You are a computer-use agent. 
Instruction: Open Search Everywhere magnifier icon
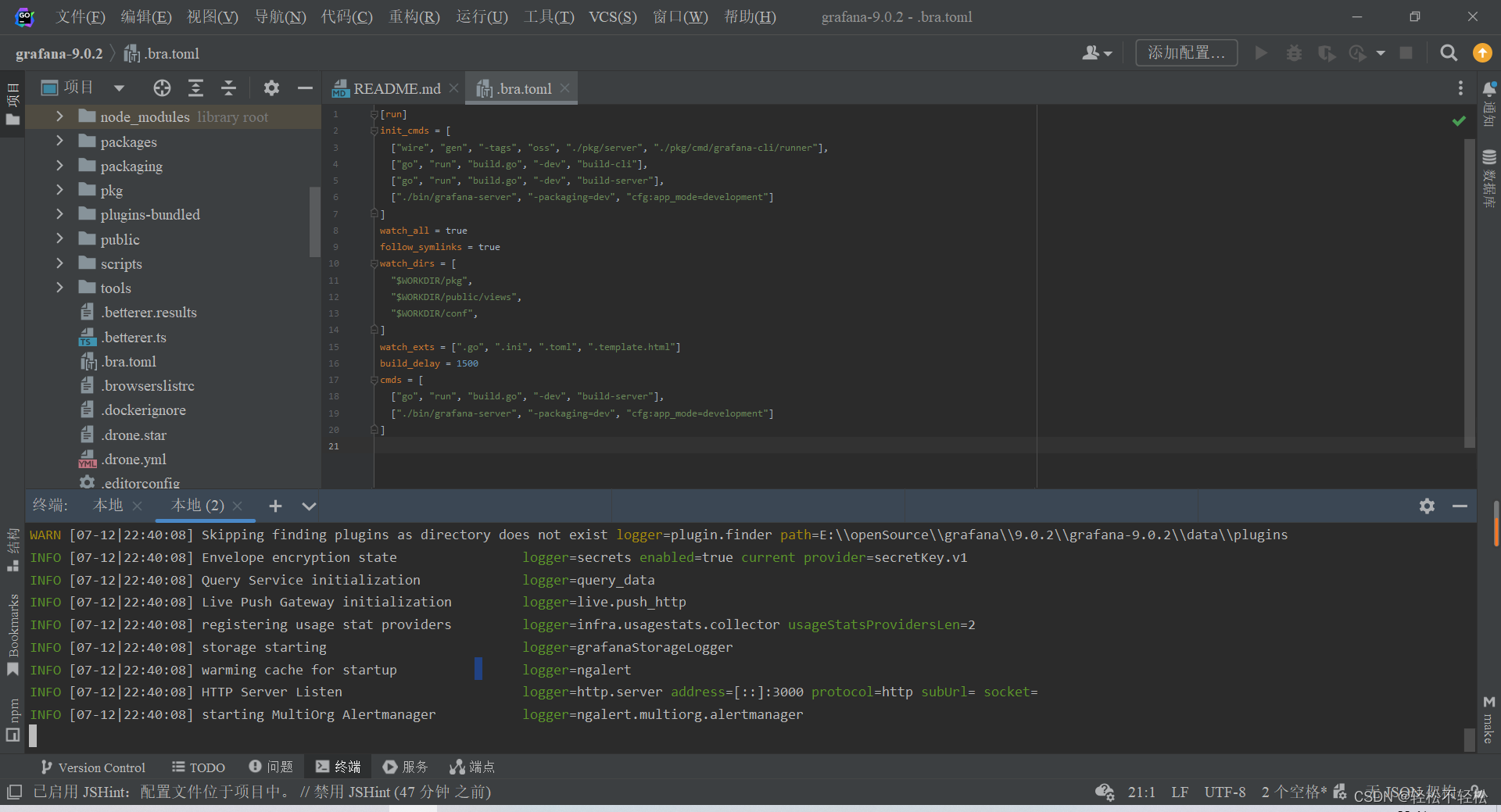1449,53
